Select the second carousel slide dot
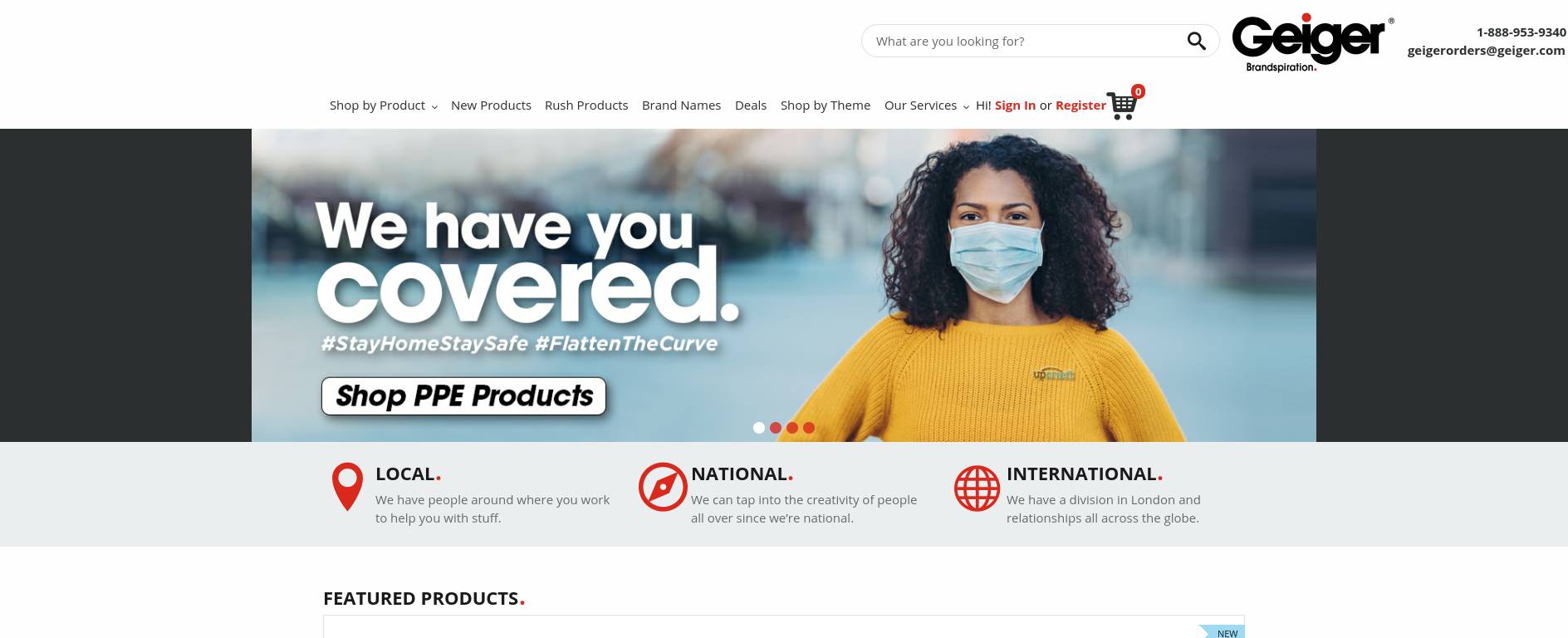The height and width of the screenshot is (638, 1568). click(776, 428)
